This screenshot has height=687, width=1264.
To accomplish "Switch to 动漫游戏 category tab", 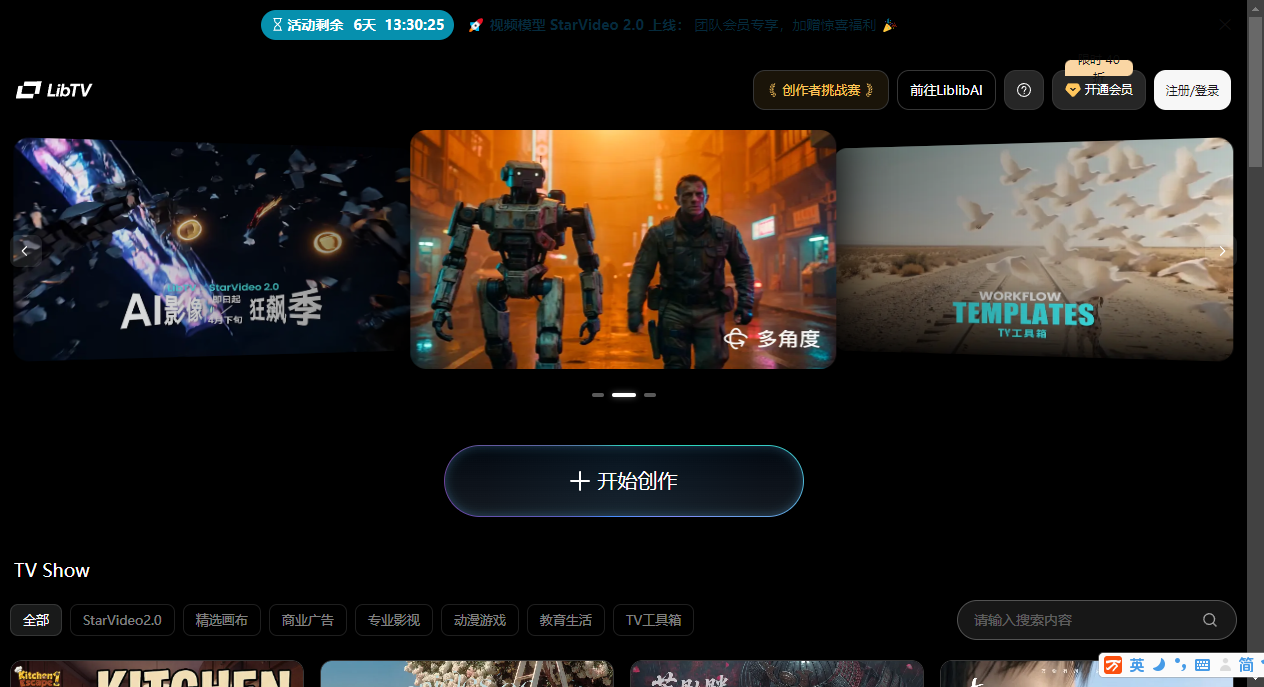I will tap(480, 620).
